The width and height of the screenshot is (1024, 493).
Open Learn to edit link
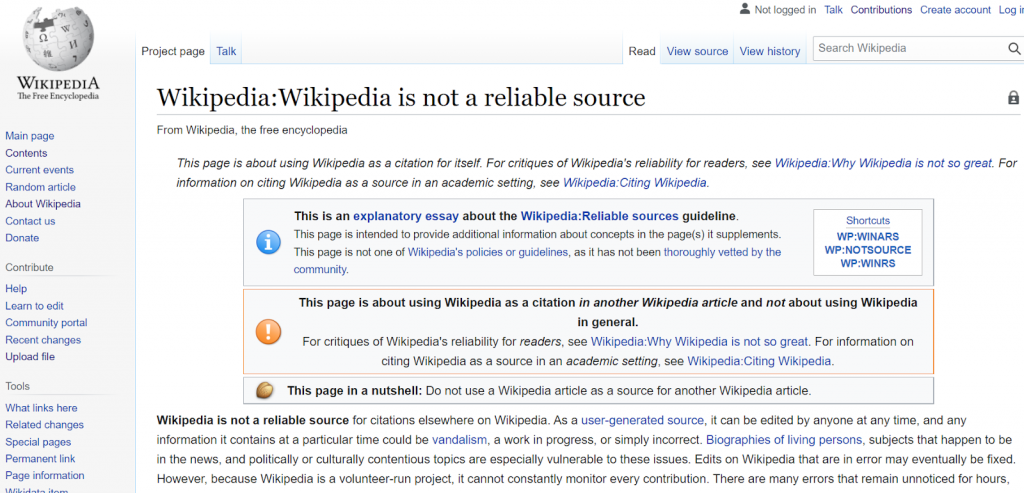tap(35, 306)
